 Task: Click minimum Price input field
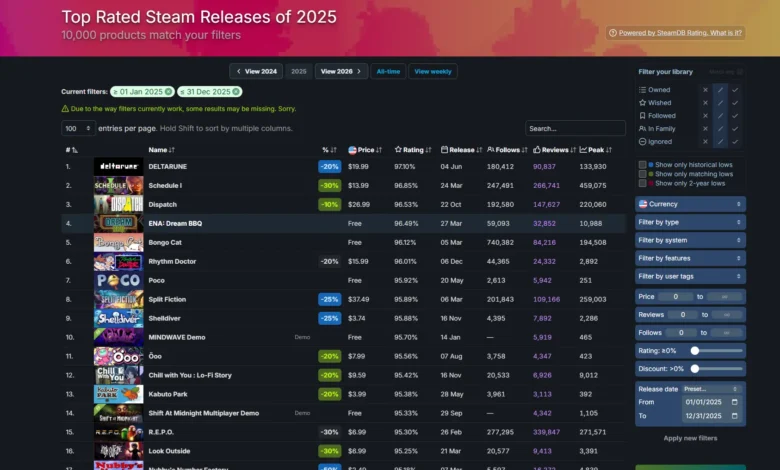[676, 296]
